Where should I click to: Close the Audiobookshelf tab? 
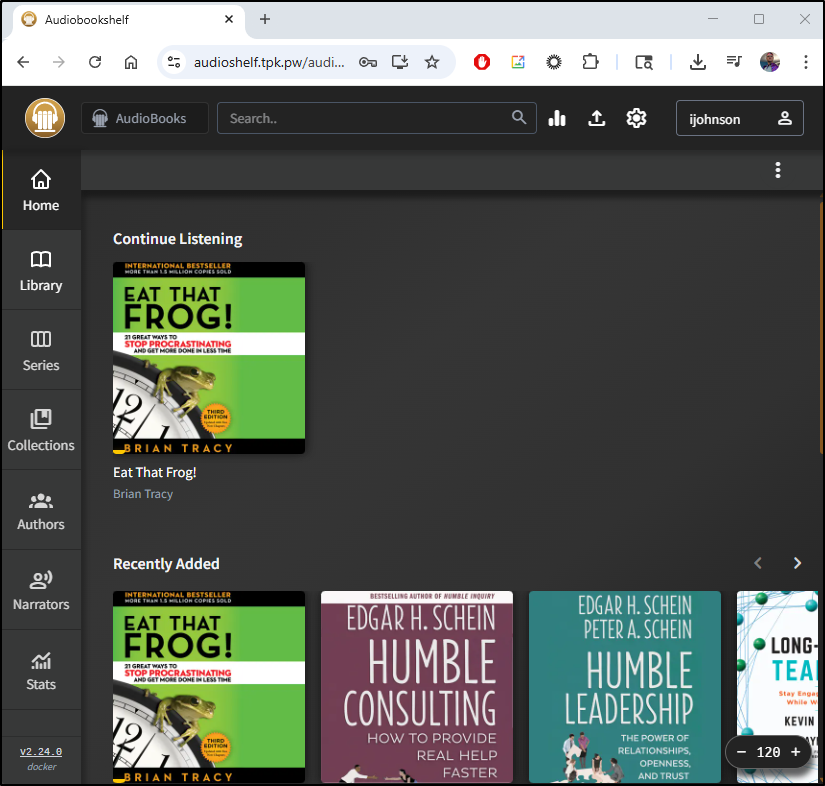(x=229, y=19)
